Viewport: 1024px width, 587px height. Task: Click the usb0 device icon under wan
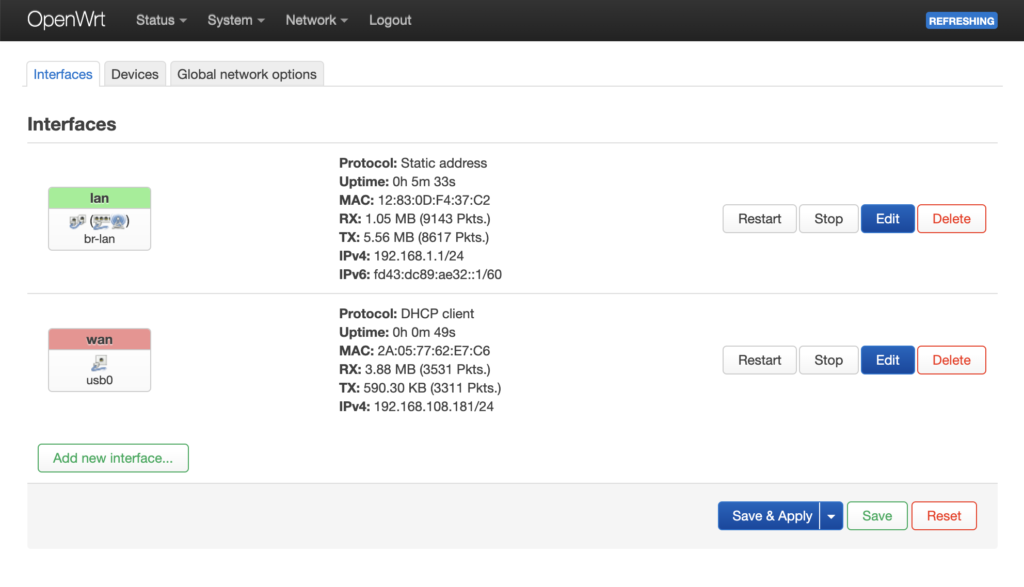click(99, 363)
